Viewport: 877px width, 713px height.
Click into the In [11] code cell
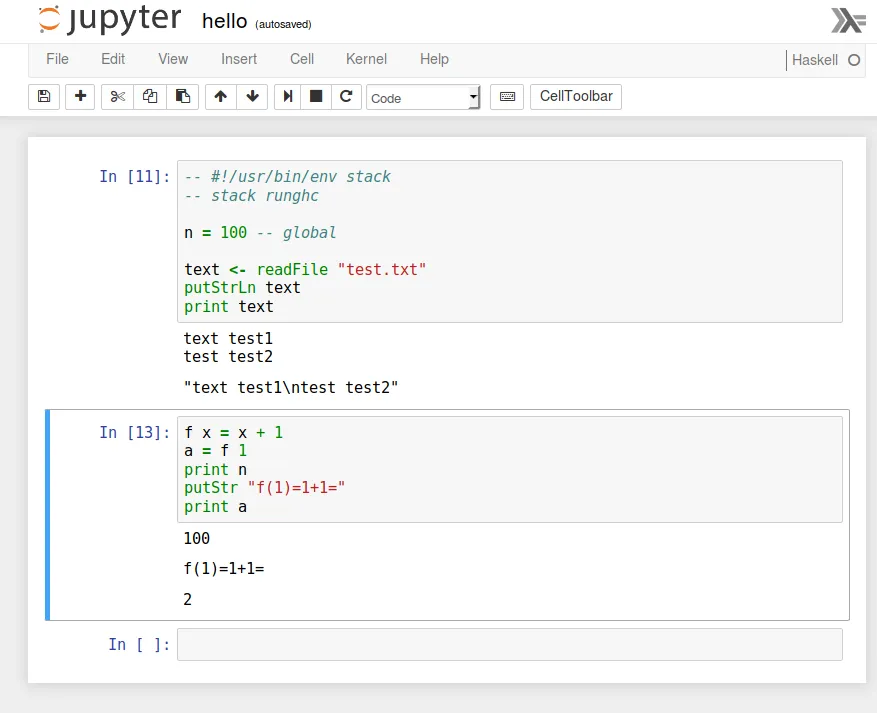(x=510, y=242)
